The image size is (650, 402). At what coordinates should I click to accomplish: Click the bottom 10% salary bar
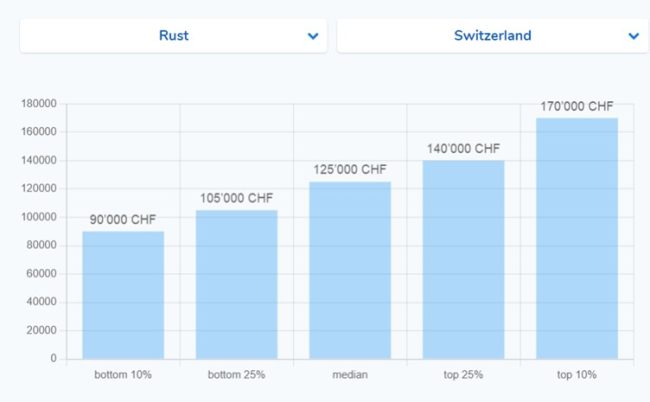(123, 295)
